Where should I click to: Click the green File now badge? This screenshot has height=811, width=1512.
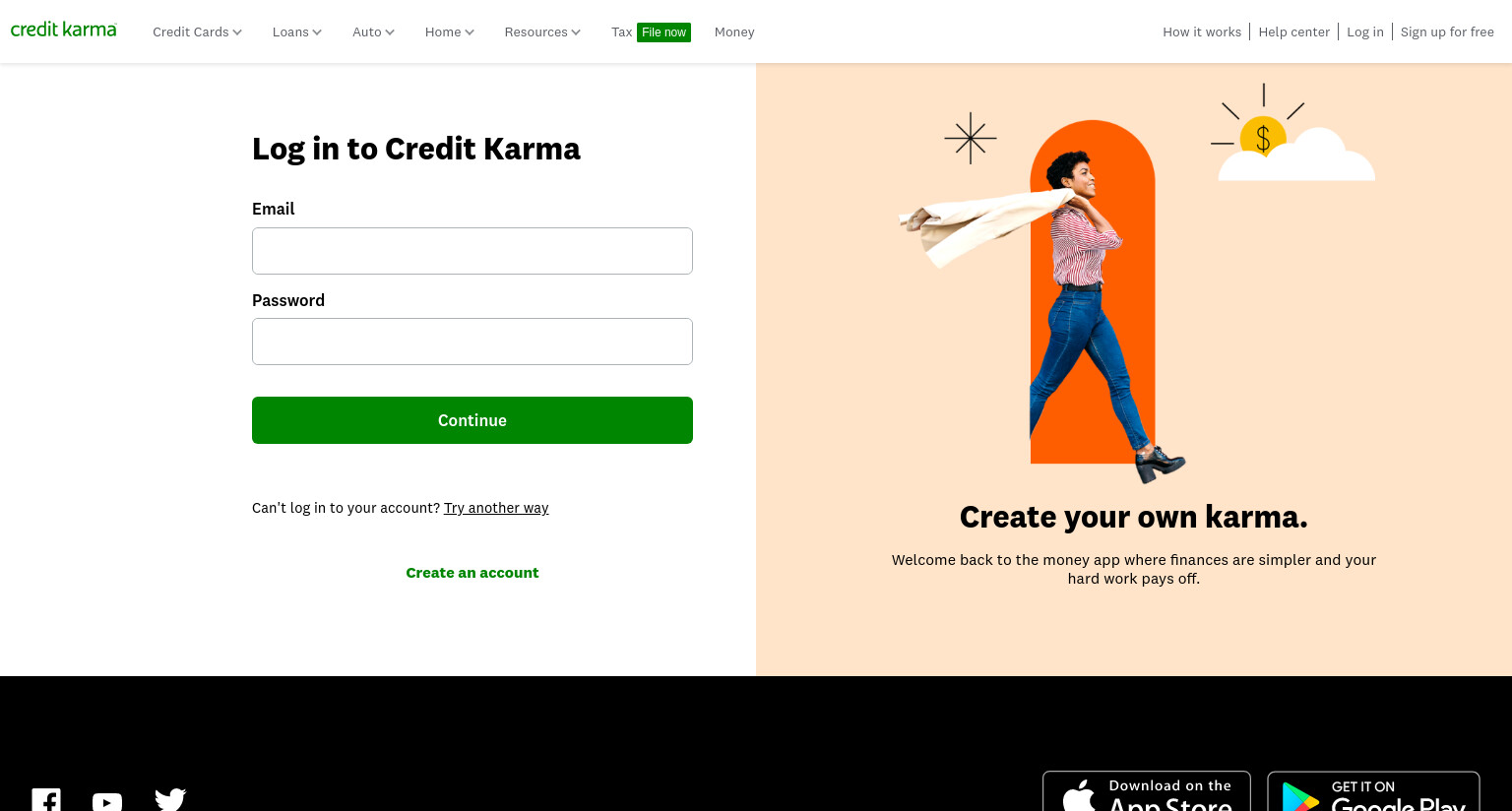pos(663,32)
